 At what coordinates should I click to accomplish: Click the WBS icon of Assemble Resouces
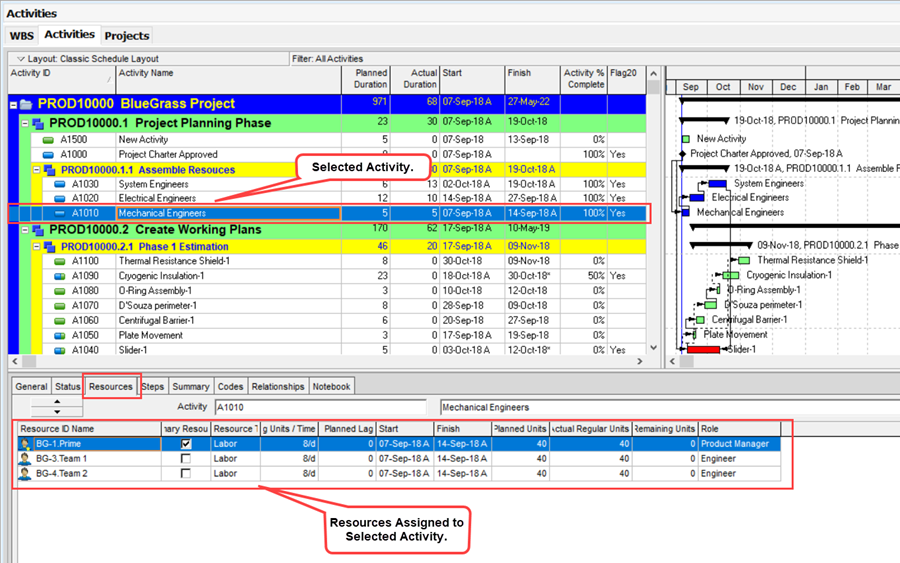coord(50,170)
